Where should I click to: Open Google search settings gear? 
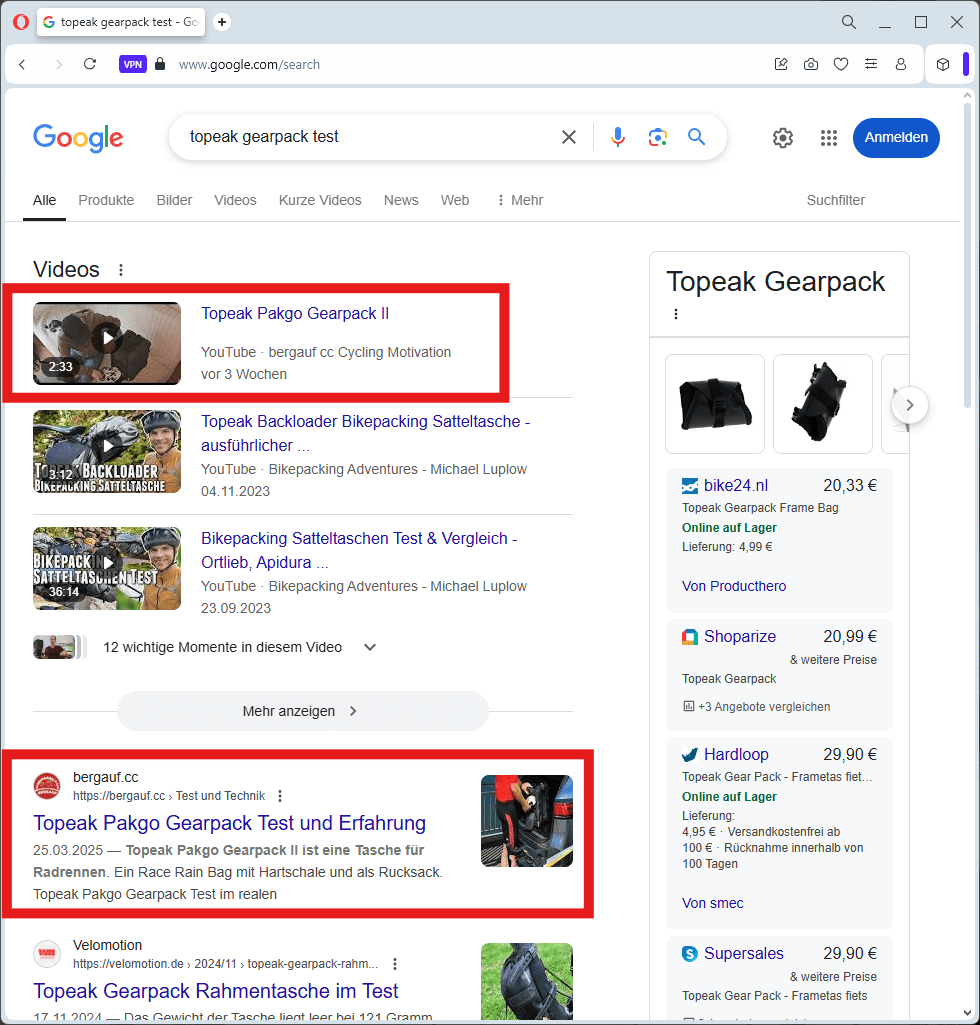783,138
